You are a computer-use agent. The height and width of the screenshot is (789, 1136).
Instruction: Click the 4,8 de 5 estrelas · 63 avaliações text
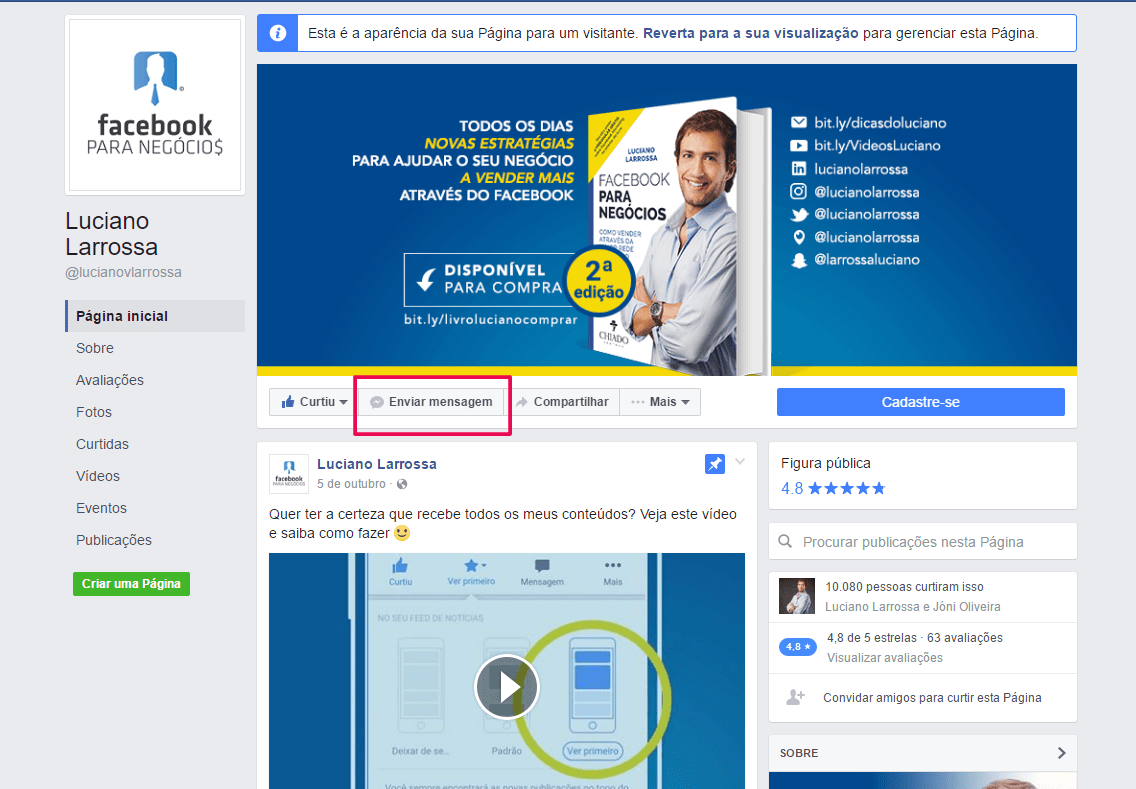pos(915,638)
